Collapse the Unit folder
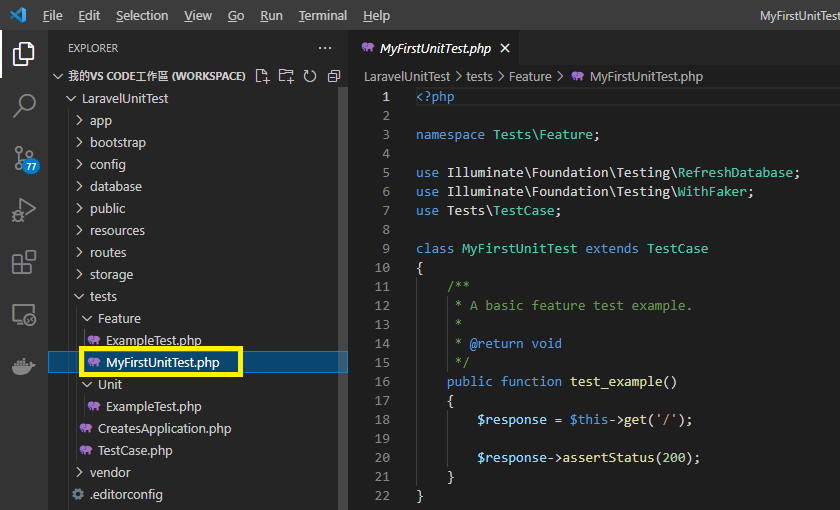Image resolution: width=840 pixels, height=510 pixels. (87, 384)
